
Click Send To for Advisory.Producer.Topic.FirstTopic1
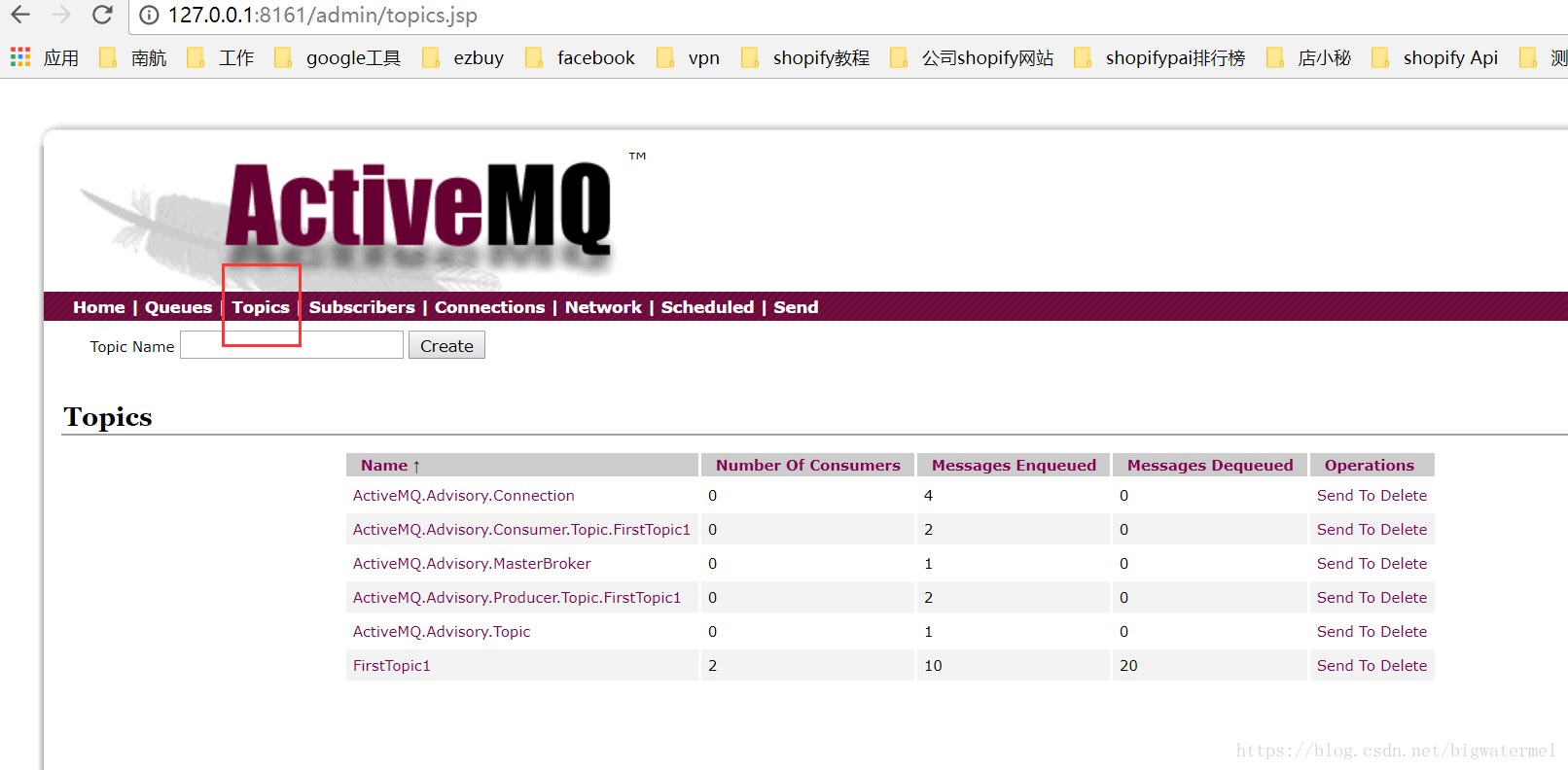pos(1346,597)
